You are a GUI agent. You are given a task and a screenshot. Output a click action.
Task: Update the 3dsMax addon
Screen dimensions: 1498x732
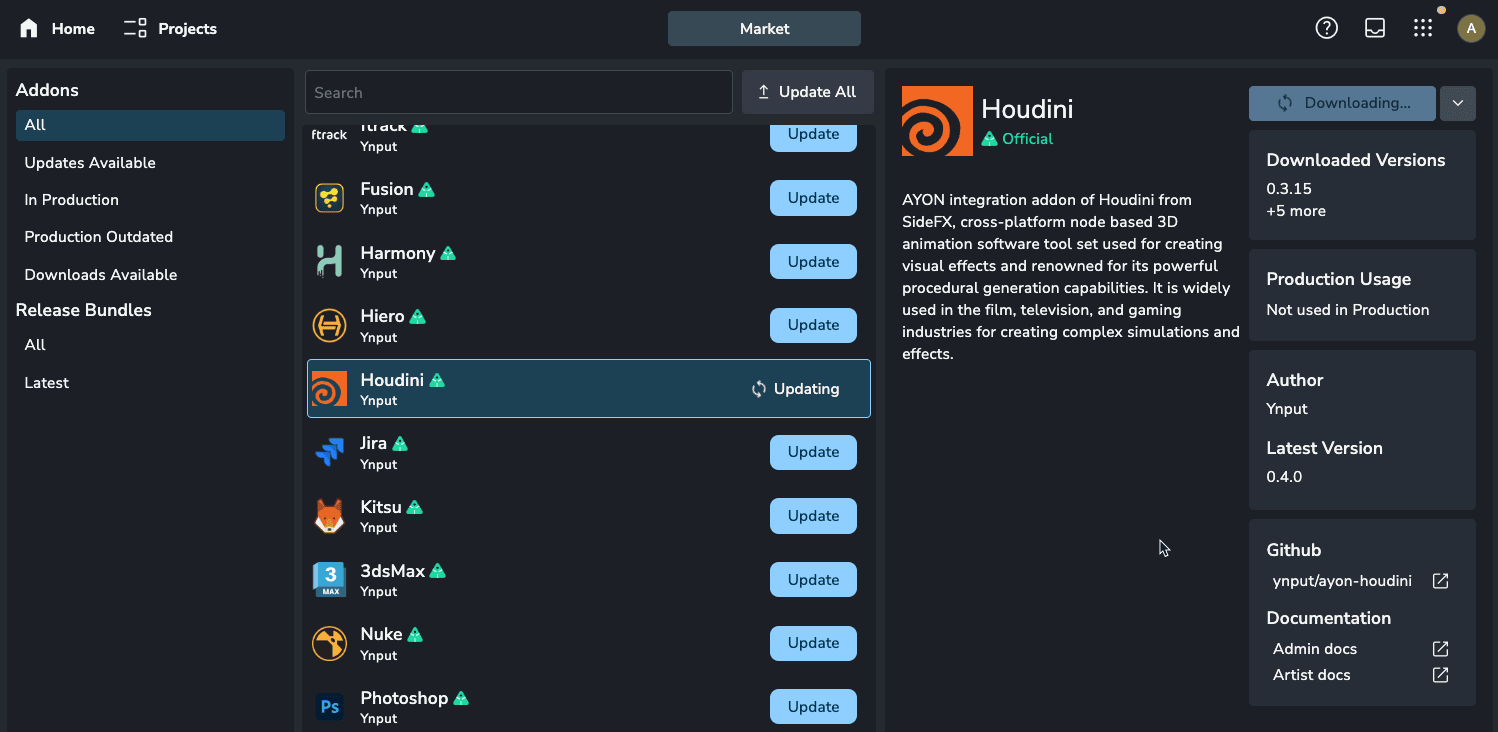[x=813, y=580]
